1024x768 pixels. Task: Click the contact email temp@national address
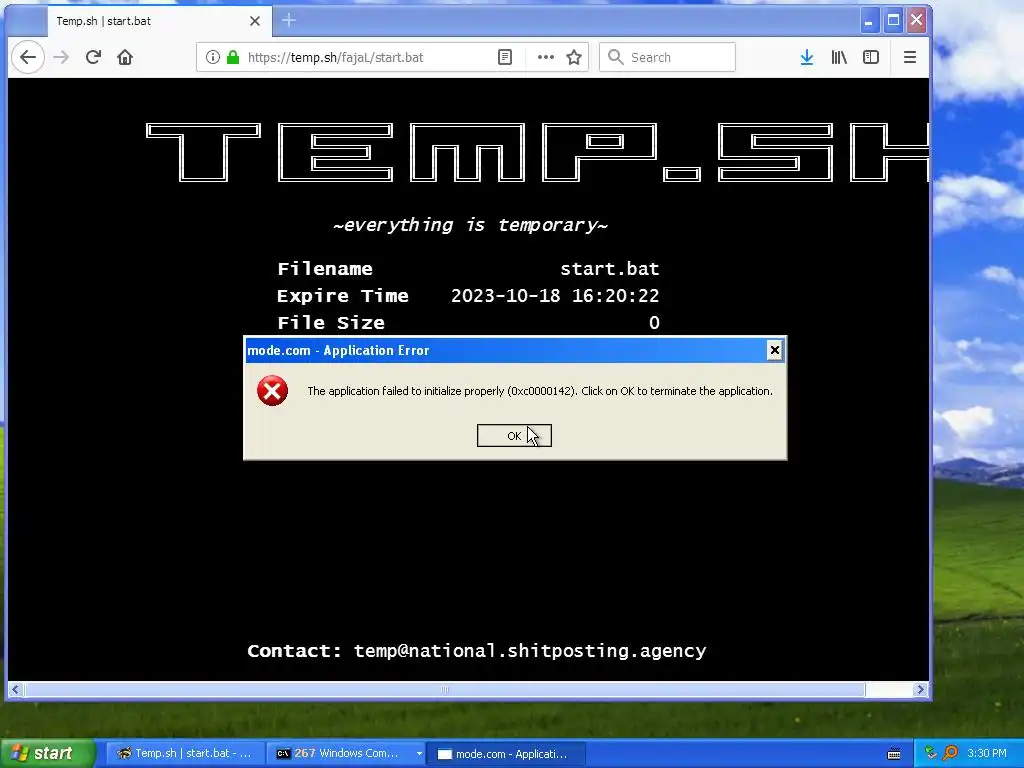530,651
